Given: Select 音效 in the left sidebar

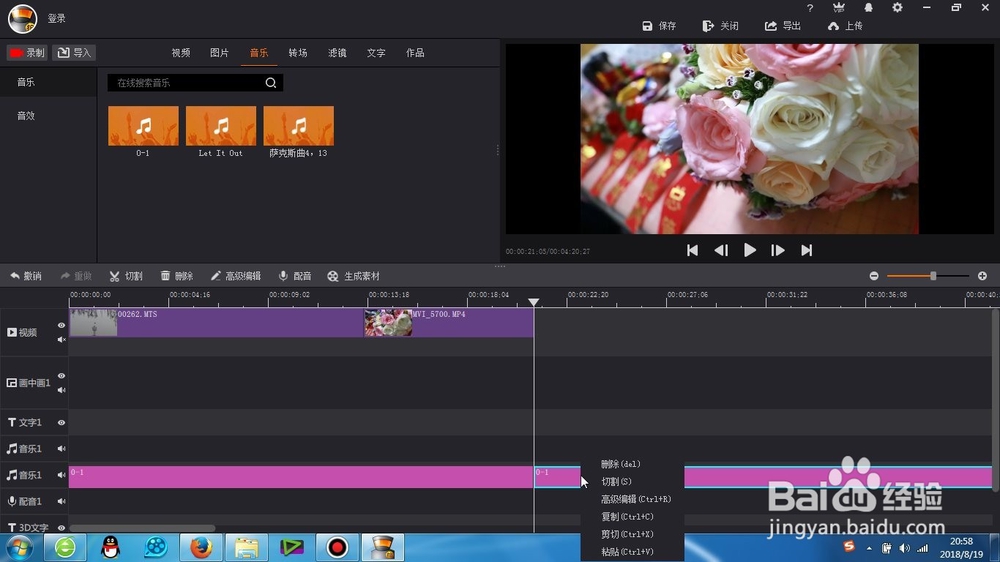Looking at the screenshot, I should click(26, 115).
